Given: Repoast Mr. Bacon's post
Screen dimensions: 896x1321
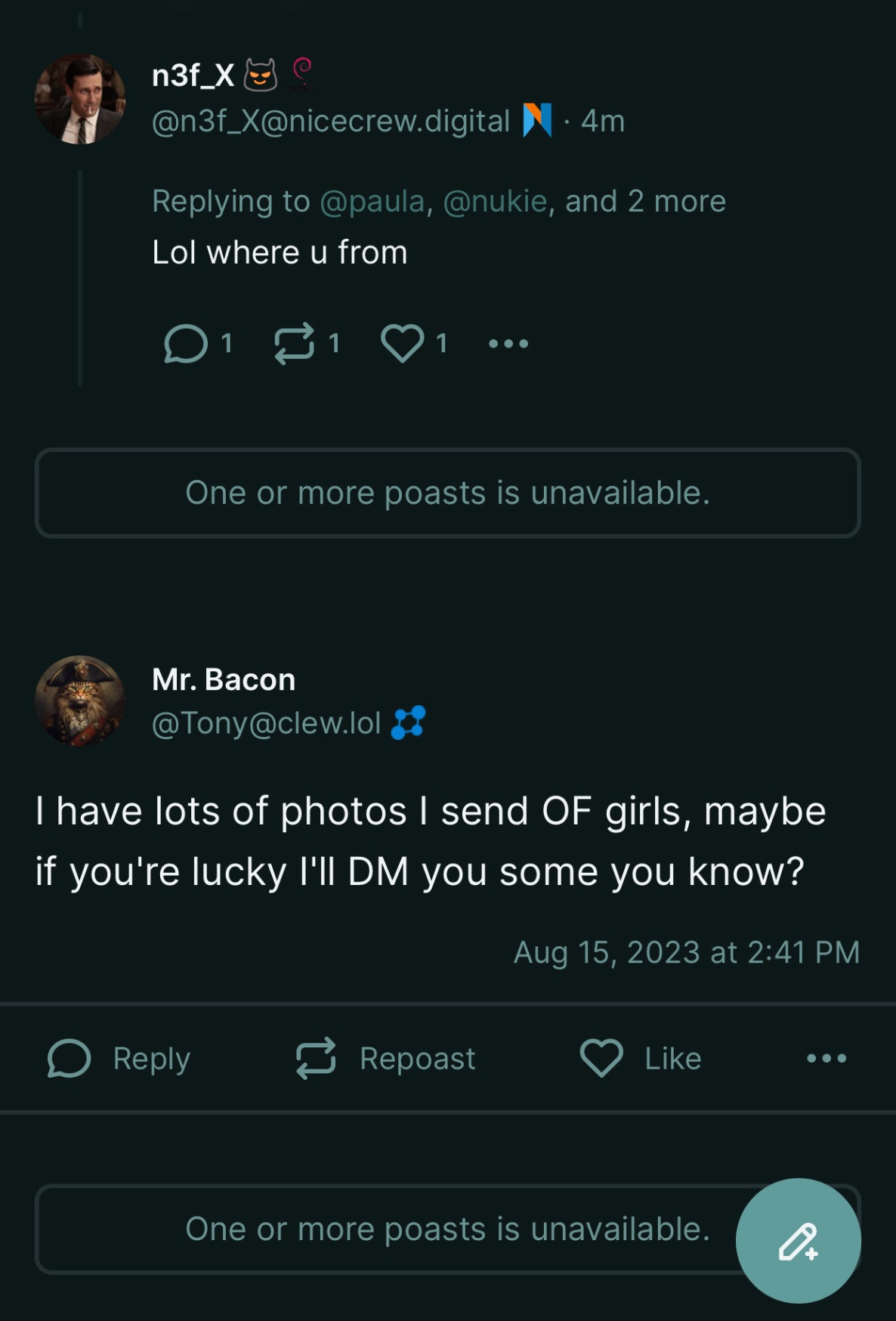Looking at the screenshot, I should [x=386, y=1058].
